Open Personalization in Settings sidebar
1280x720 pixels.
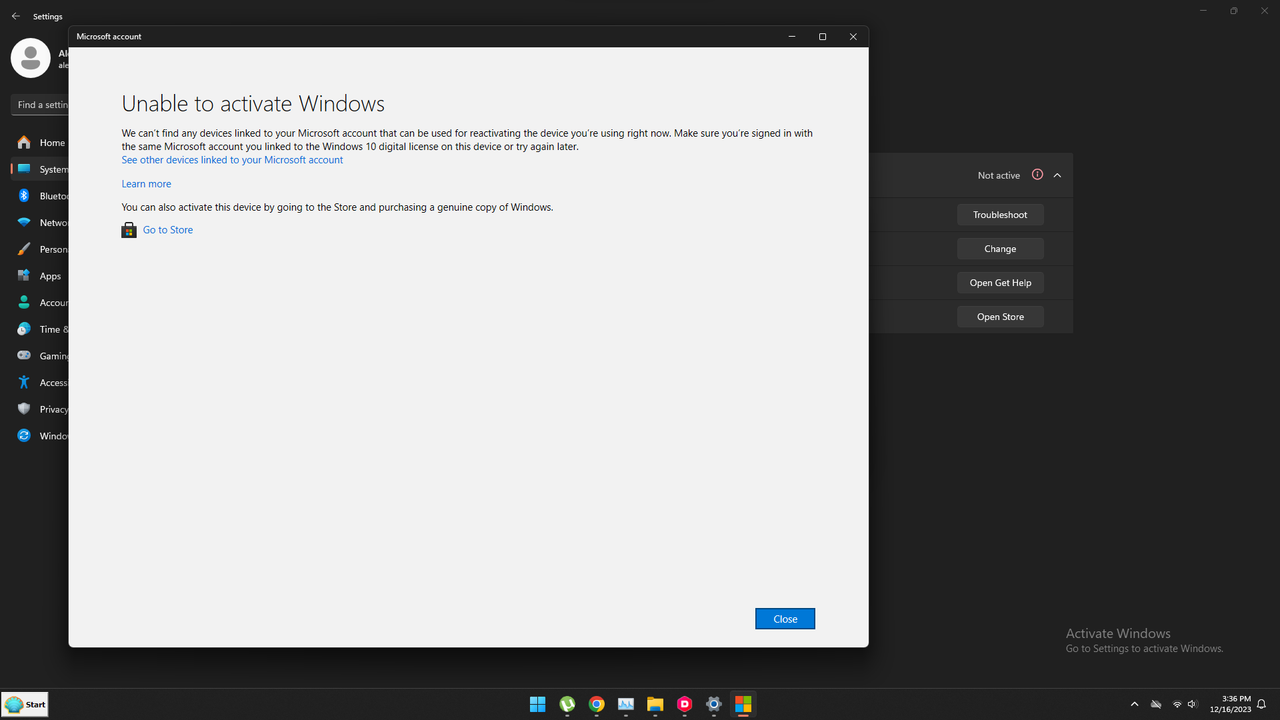(x=39, y=249)
